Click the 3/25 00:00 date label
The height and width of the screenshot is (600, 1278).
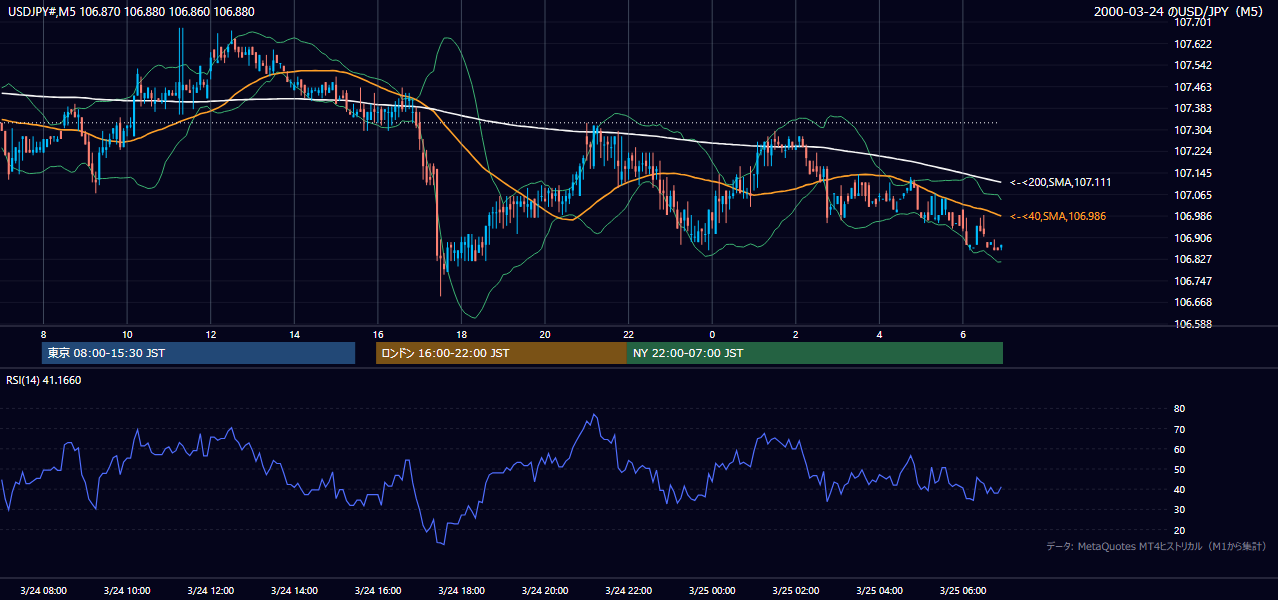point(711,591)
